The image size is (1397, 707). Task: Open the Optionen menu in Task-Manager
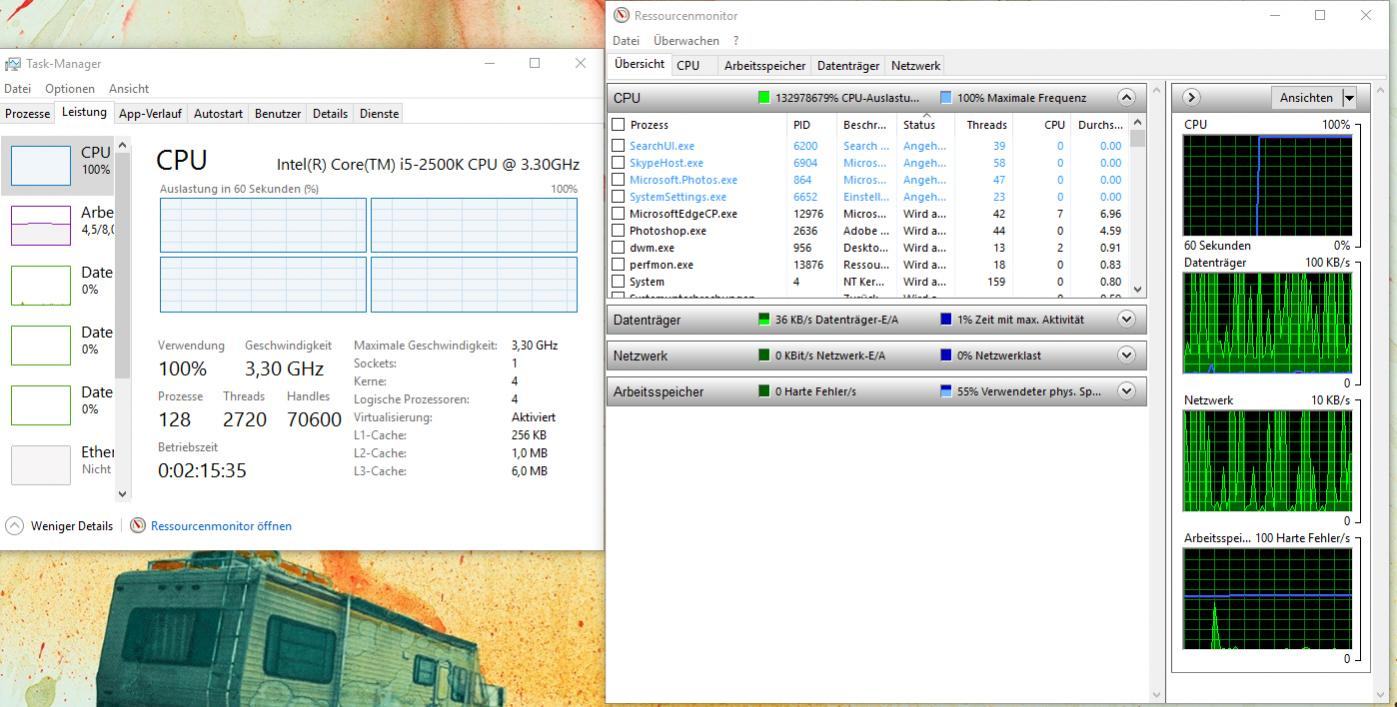(70, 89)
